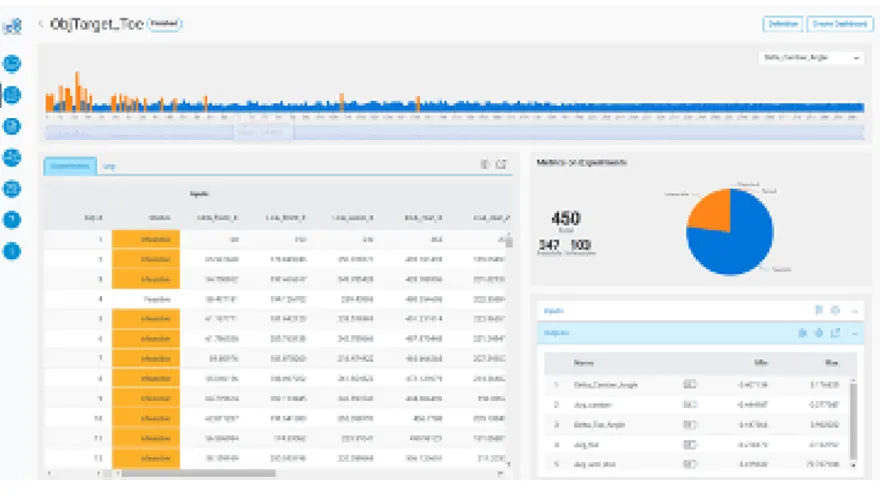Toggle the Avg_camber row indicator
The height and width of the screenshot is (500, 880).
click(x=689, y=405)
